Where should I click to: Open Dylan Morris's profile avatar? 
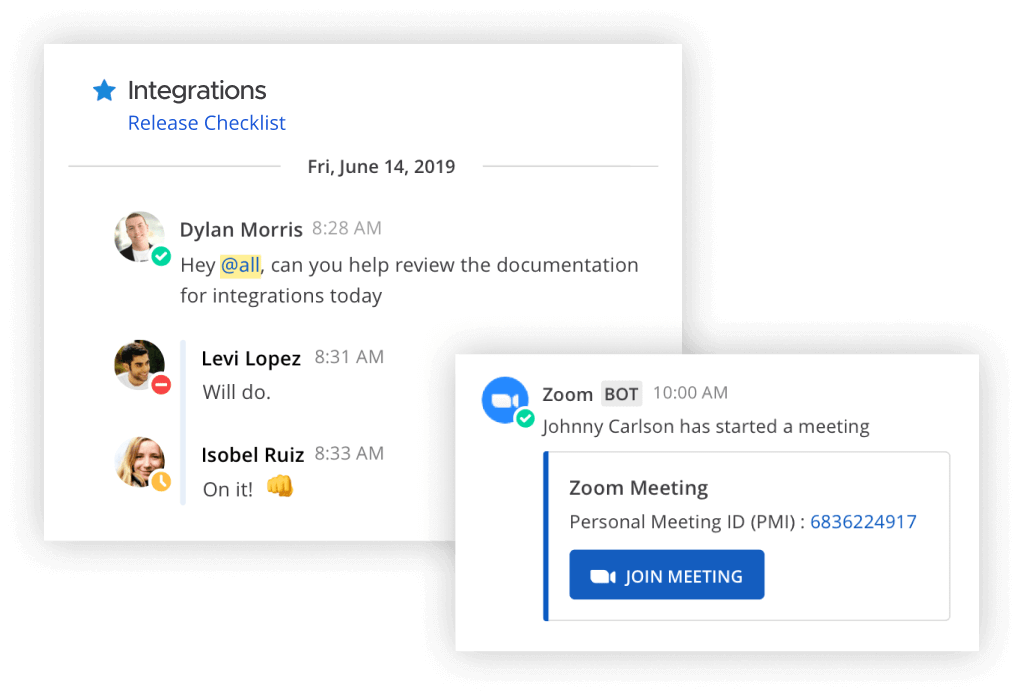[x=139, y=236]
